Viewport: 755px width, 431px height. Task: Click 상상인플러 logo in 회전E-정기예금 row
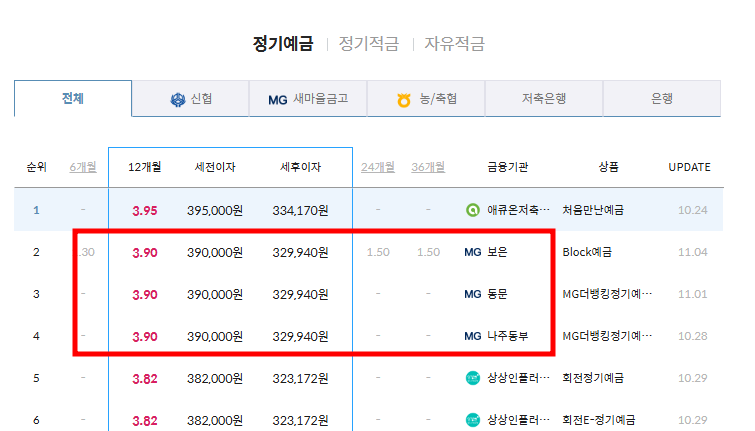pyautogui.click(x=473, y=420)
